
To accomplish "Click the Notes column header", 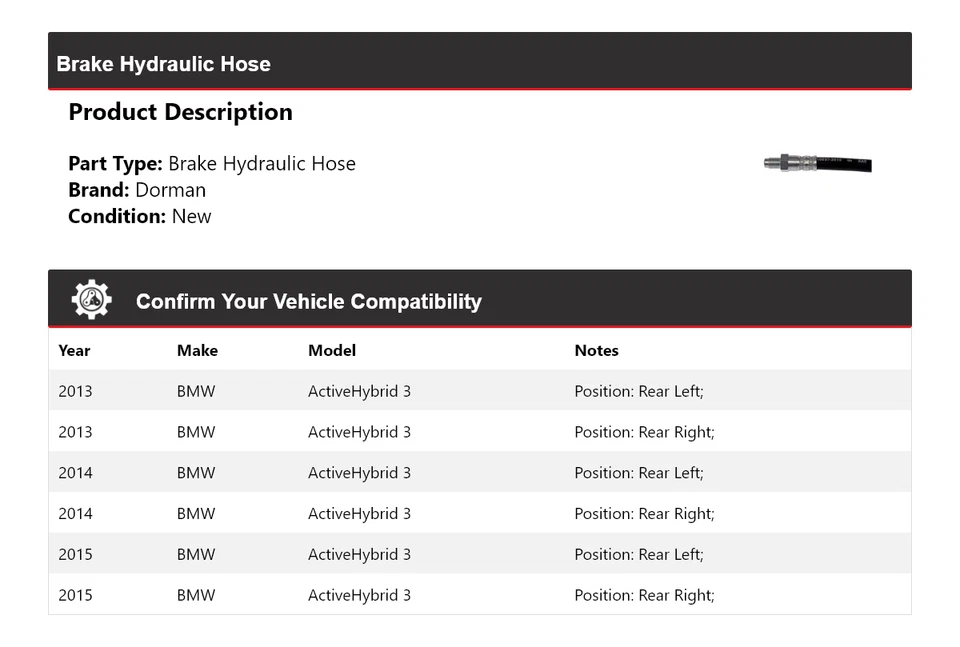I will (596, 350).
